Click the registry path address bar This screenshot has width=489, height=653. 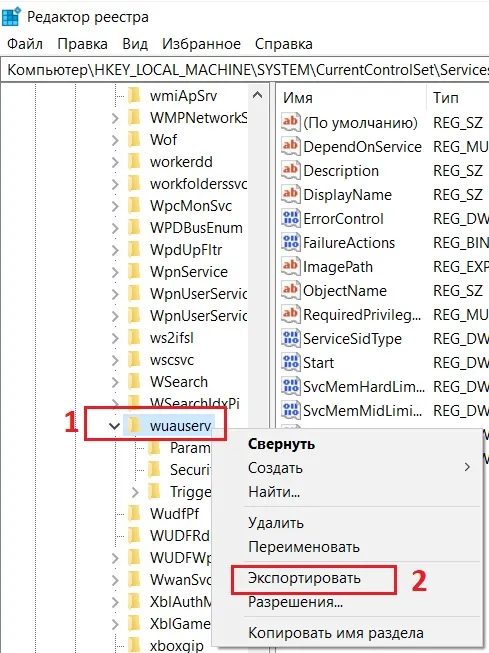246,70
